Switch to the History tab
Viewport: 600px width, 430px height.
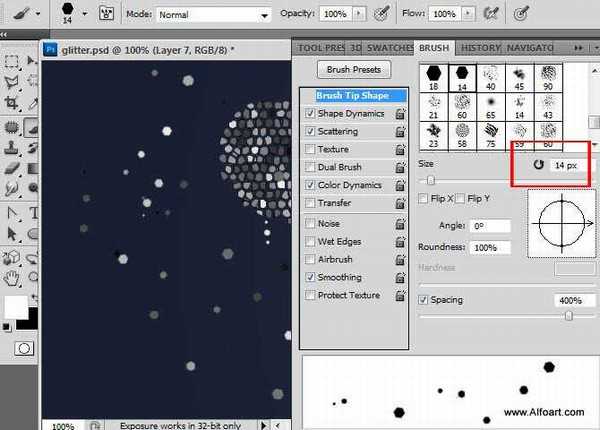[x=481, y=48]
